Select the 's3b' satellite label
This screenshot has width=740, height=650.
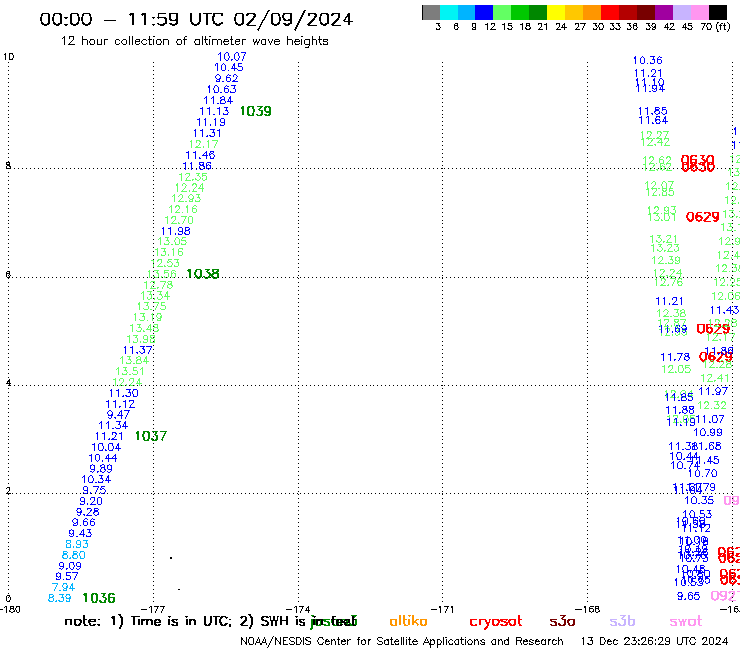tap(622, 621)
